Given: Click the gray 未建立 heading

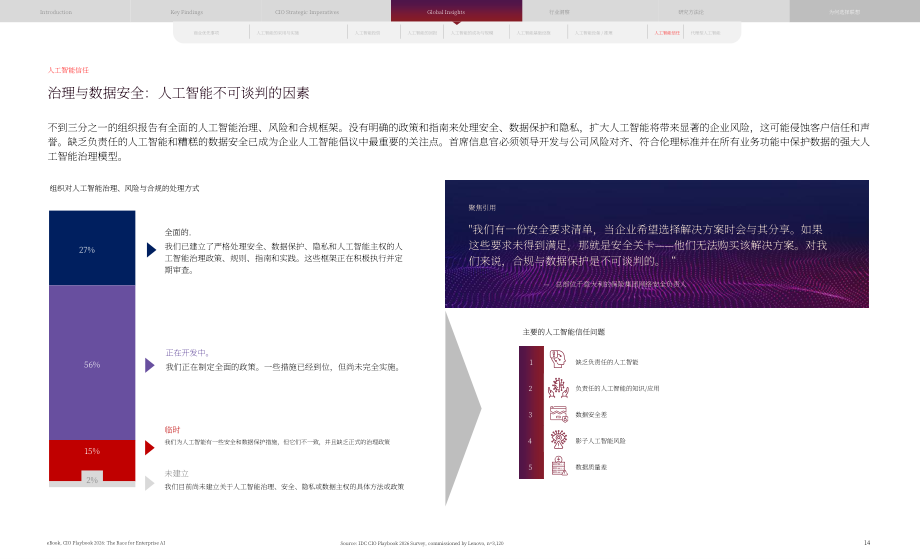Looking at the screenshot, I should tap(177, 473).
